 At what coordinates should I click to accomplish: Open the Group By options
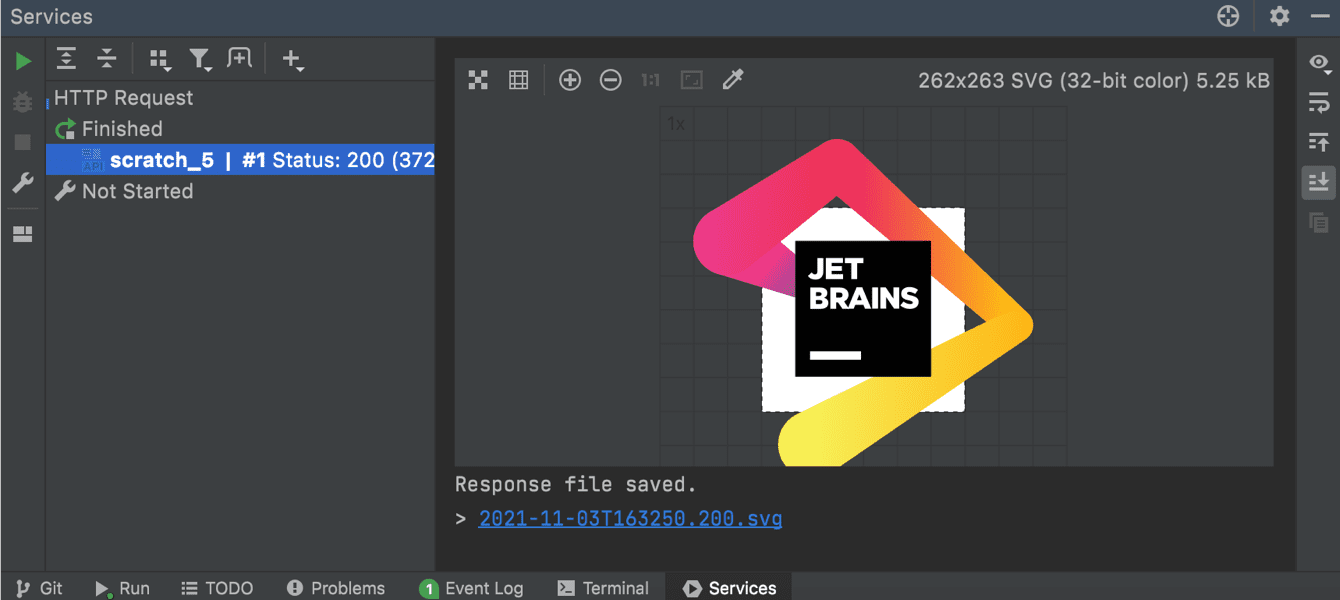(160, 60)
